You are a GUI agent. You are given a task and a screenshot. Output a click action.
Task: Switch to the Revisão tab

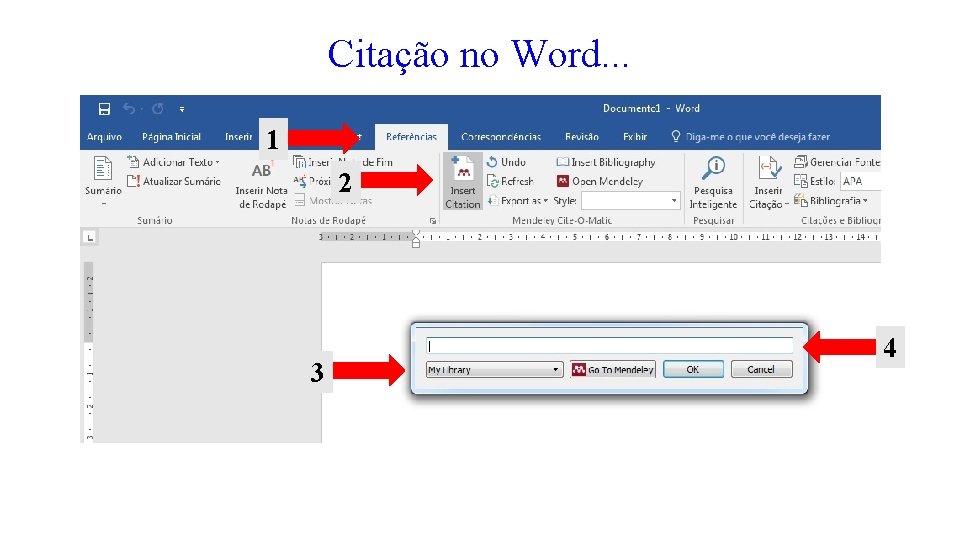tap(582, 137)
